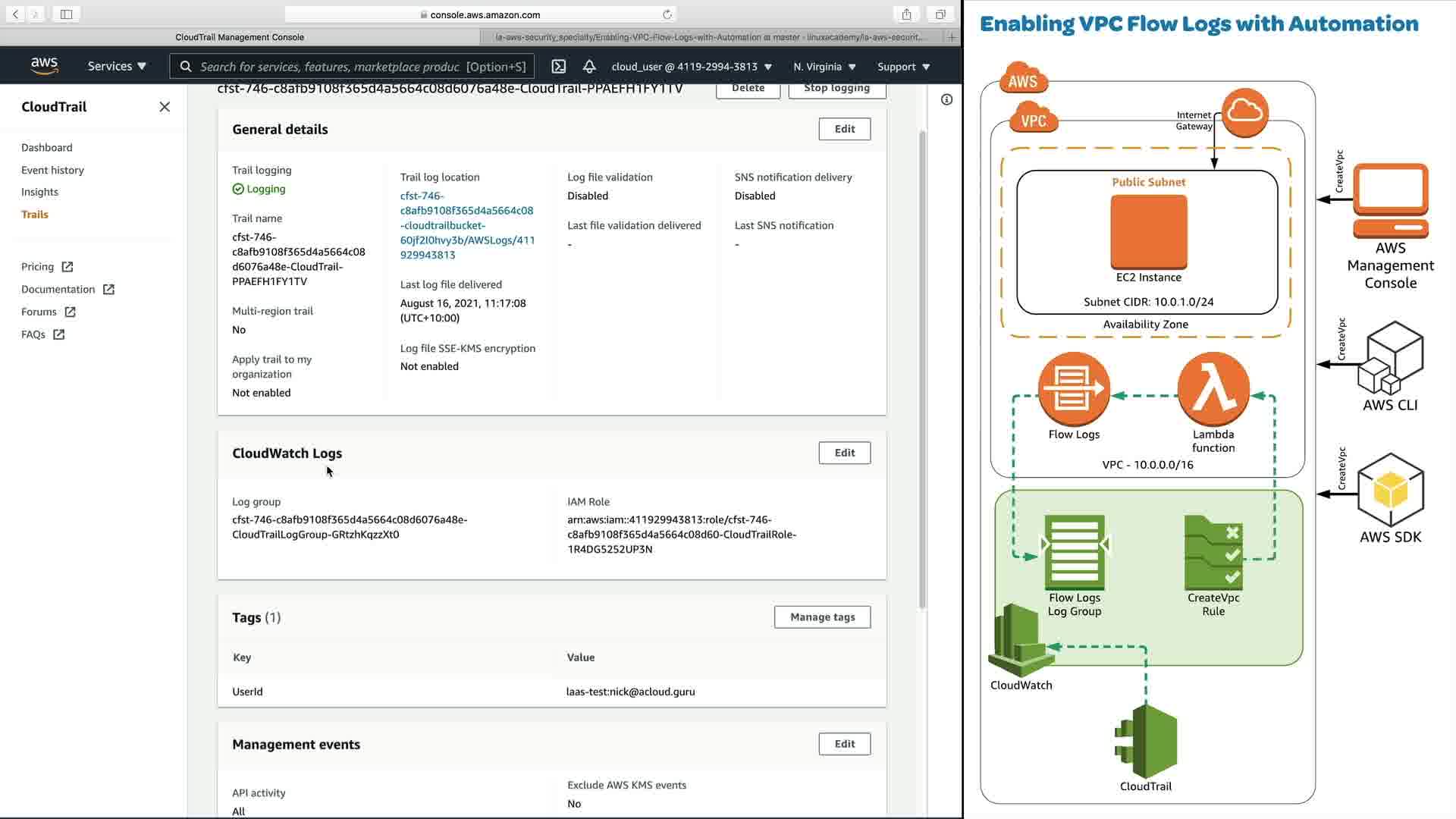Go back with Safari back arrow
Image resolution: width=1456 pixels, height=819 pixels.
coord(15,14)
